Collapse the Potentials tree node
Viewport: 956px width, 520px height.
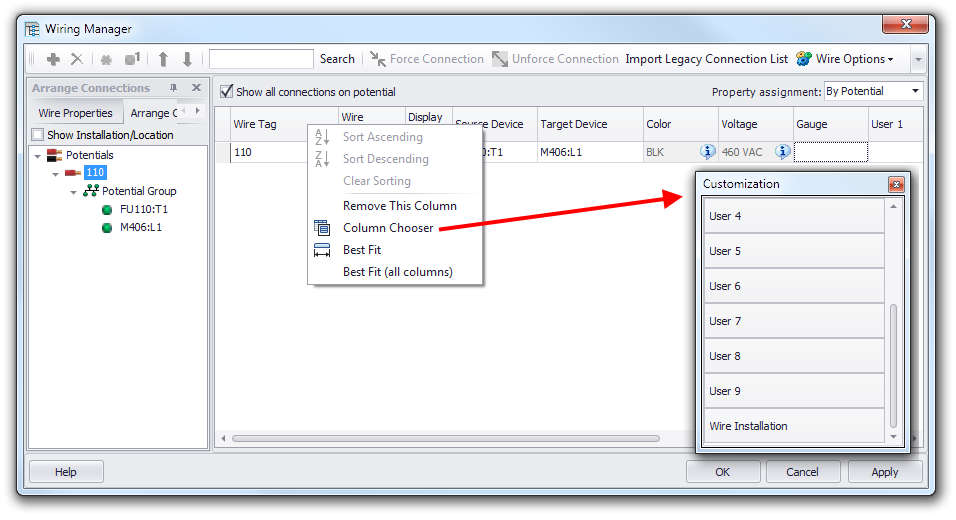point(38,156)
